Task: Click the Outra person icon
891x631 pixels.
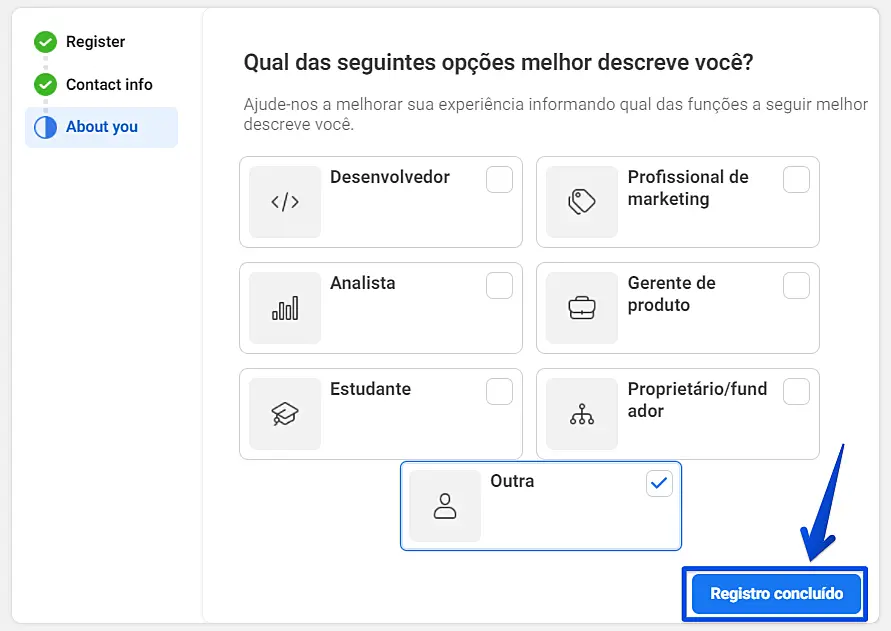Action: (x=445, y=506)
